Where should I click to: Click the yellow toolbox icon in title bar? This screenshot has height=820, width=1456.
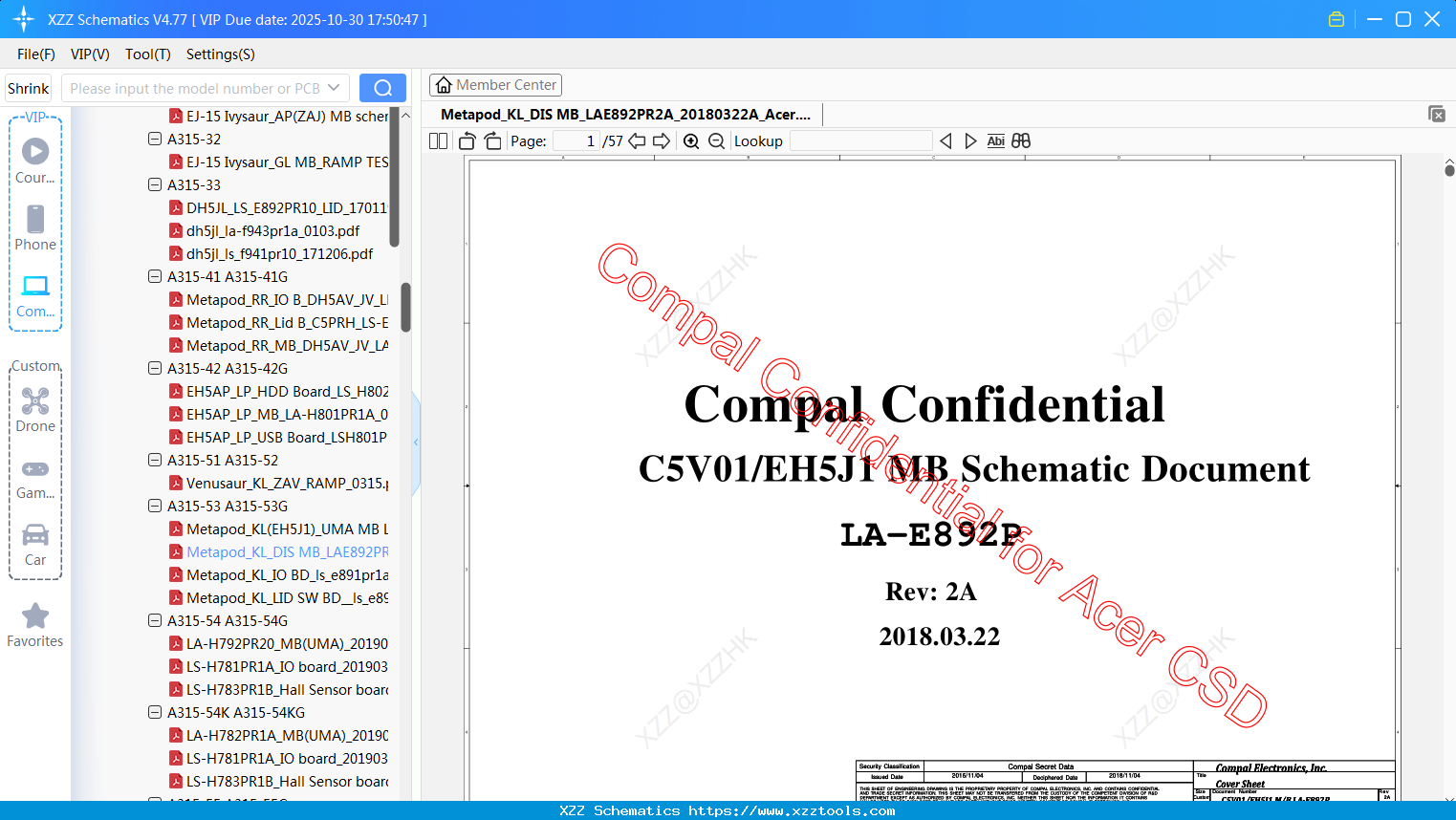point(1336,19)
